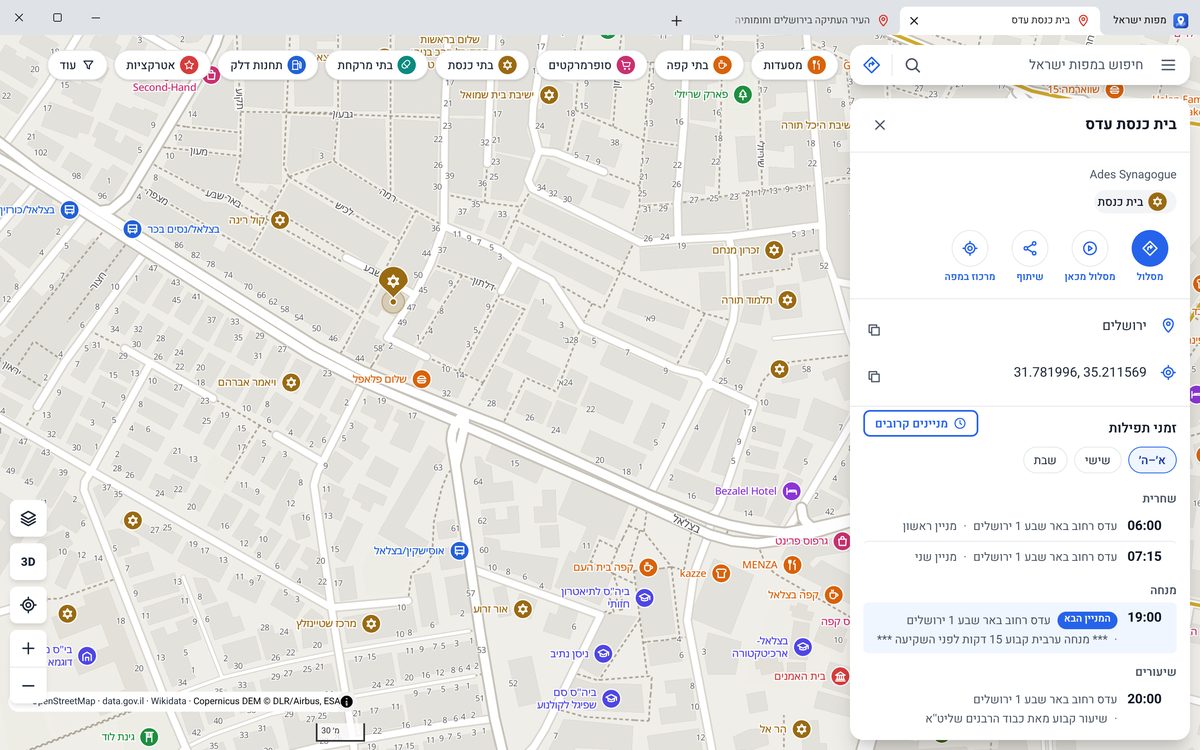Click the MENZA restaurant marker

[x=792, y=564]
